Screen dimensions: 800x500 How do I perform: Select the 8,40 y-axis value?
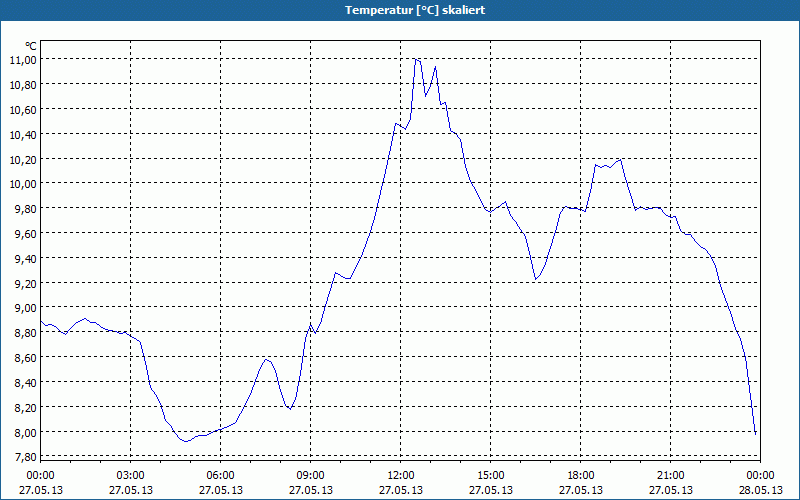tap(26, 383)
